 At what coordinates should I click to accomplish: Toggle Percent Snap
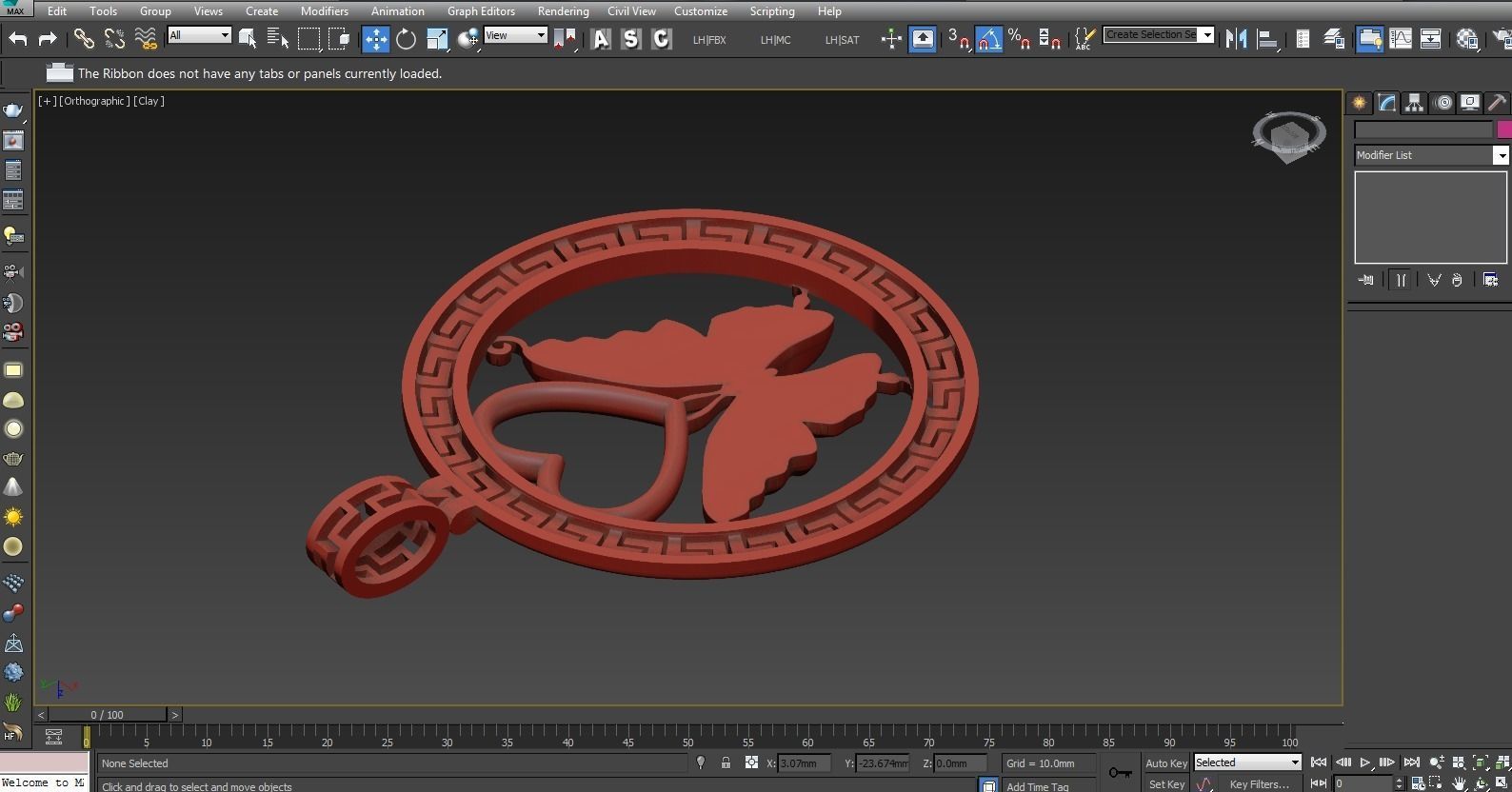point(1019,39)
